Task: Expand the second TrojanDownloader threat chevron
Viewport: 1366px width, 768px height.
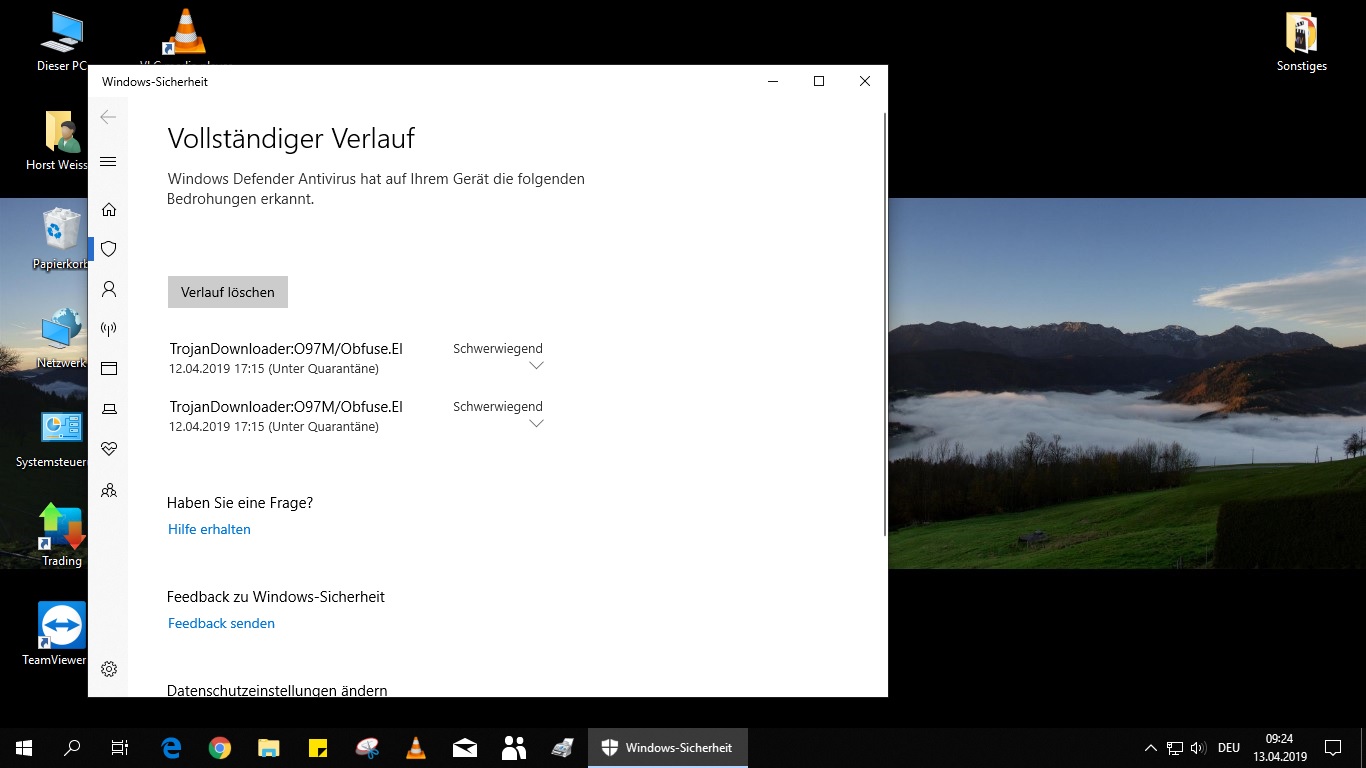Action: (x=536, y=424)
